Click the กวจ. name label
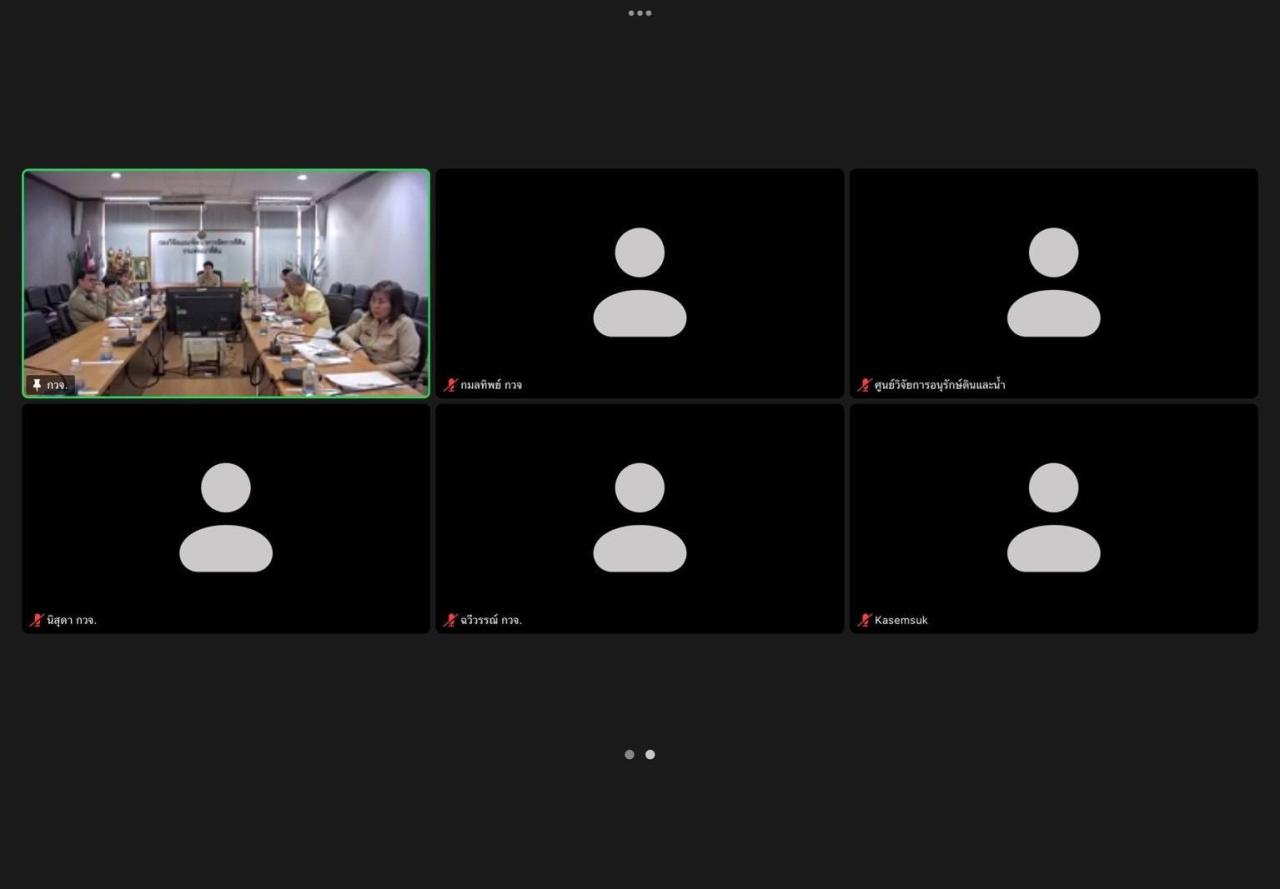The image size is (1280, 889). [57, 385]
